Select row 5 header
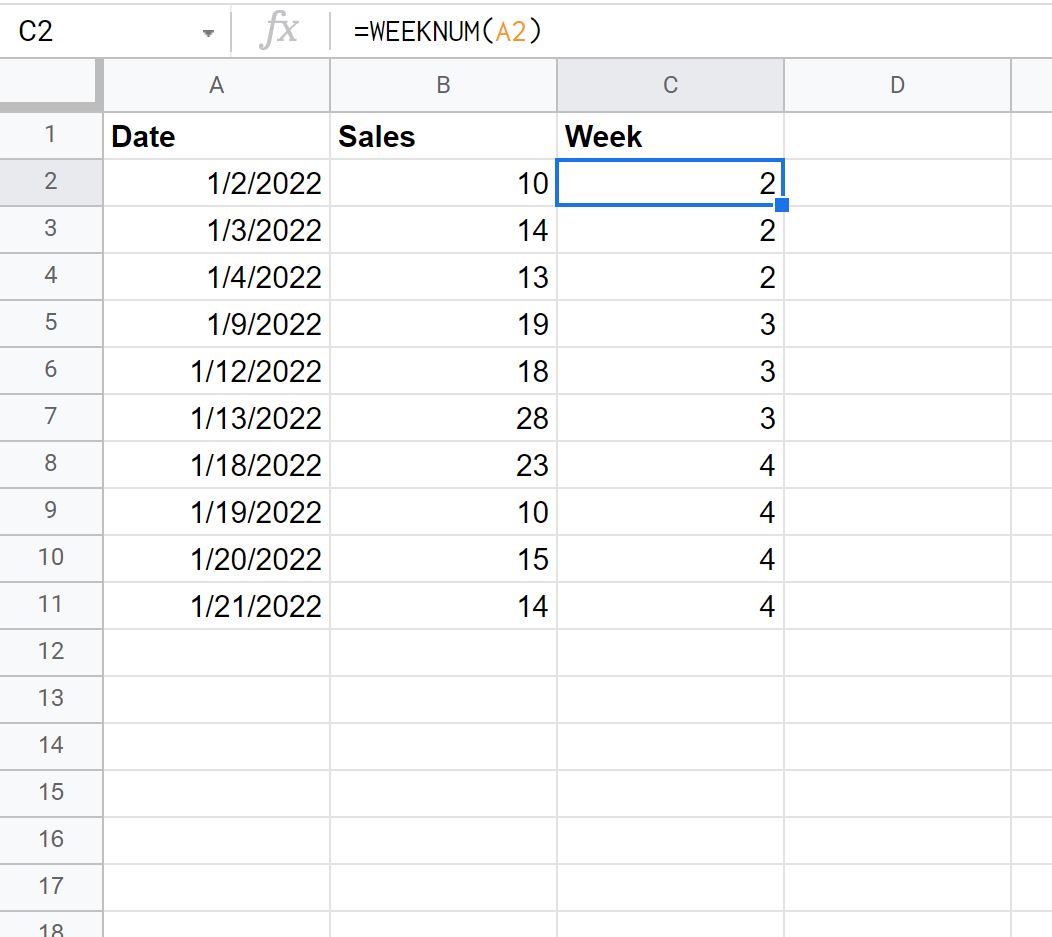This screenshot has height=937, width=1052. [x=51, y=323]
